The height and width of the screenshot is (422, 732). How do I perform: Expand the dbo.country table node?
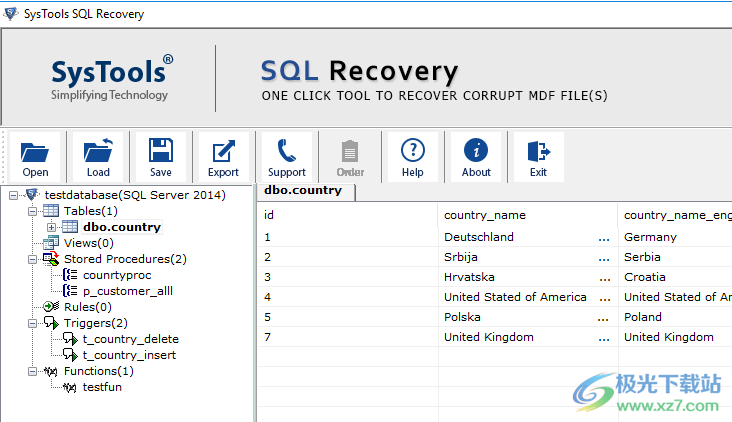[51, 227]
